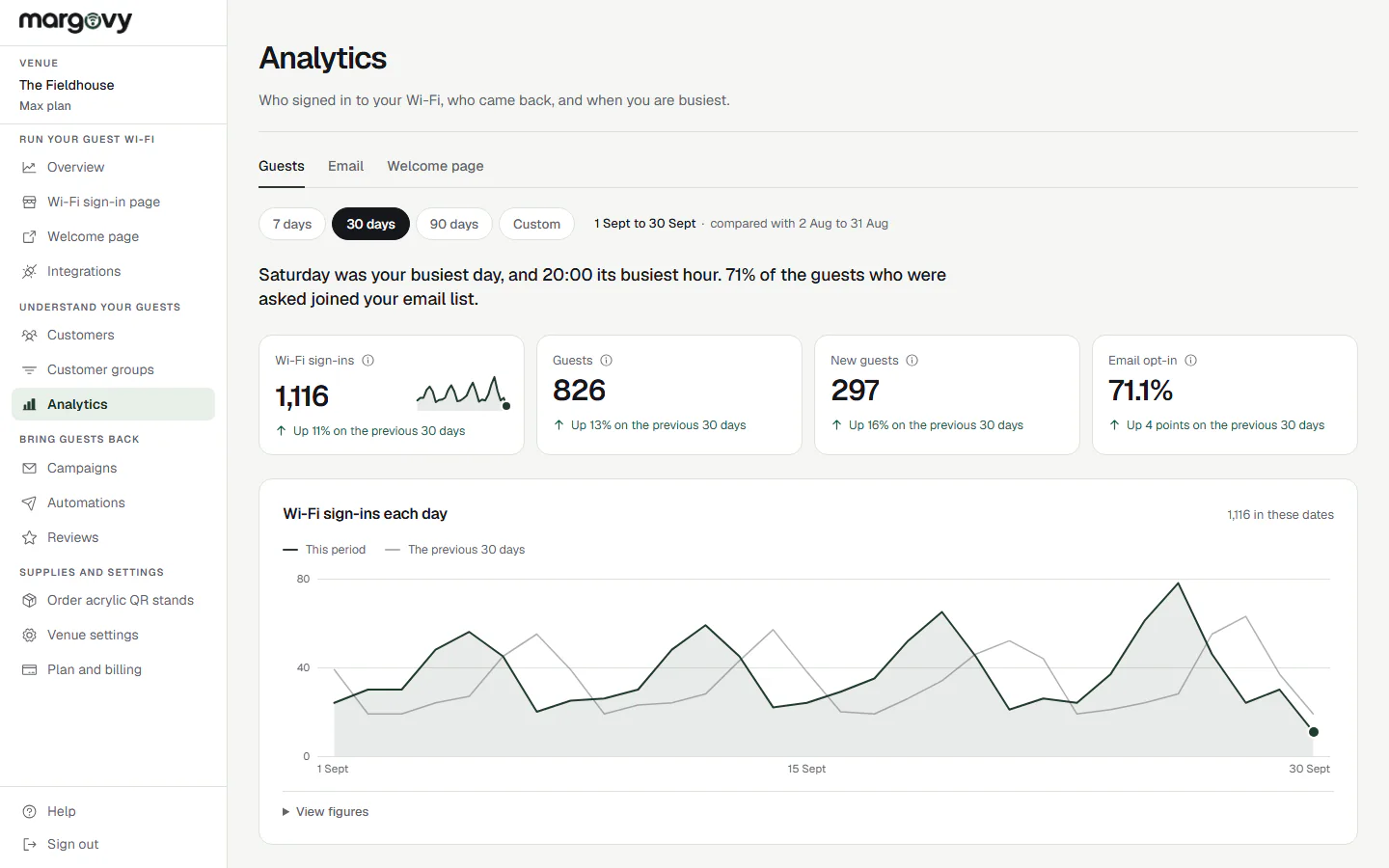Click the 1,116 sign-ins value
This screenshot has height=868, width=1389.
pos(302,396)
